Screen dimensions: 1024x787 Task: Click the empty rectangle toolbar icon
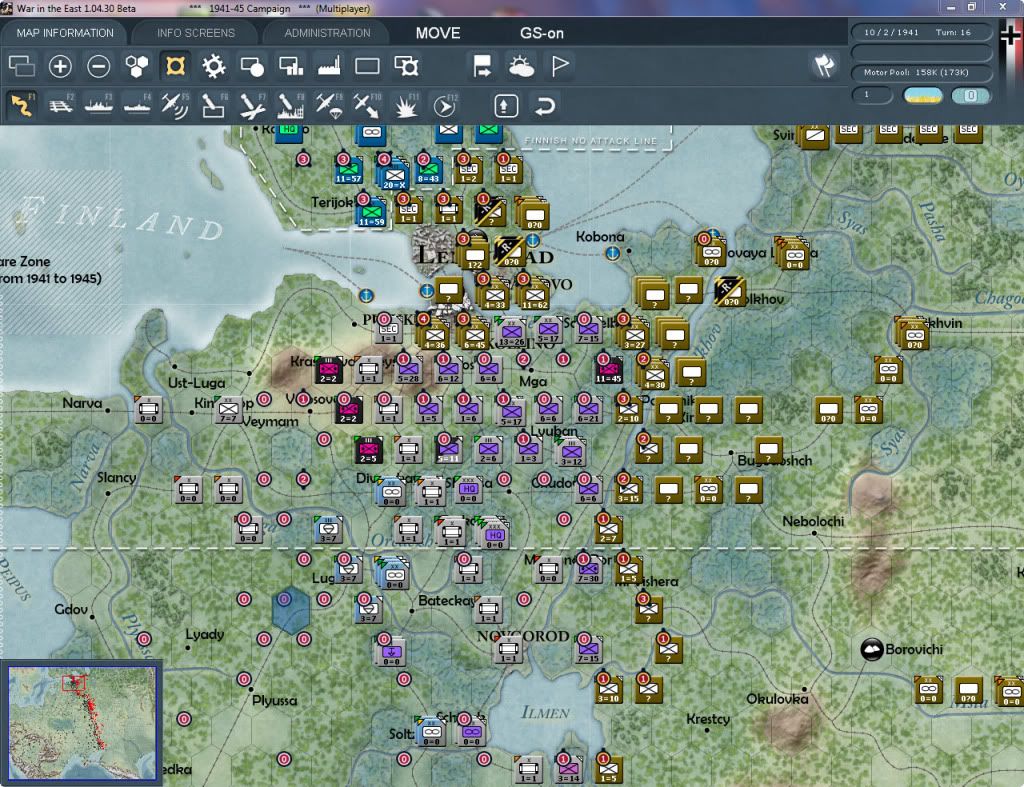[x=367, y=66]
